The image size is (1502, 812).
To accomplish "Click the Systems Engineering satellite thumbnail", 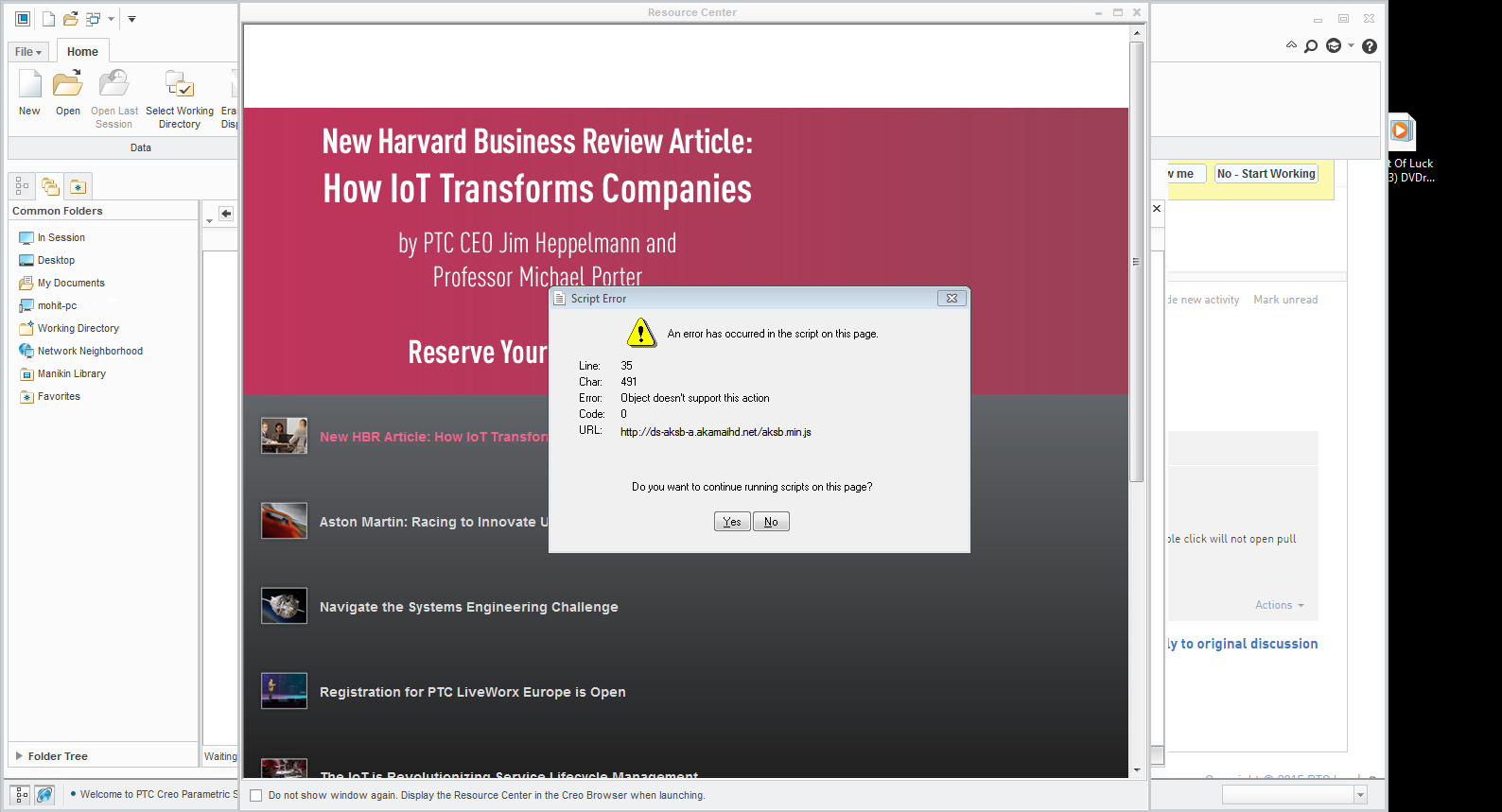I will pos(284,606).
